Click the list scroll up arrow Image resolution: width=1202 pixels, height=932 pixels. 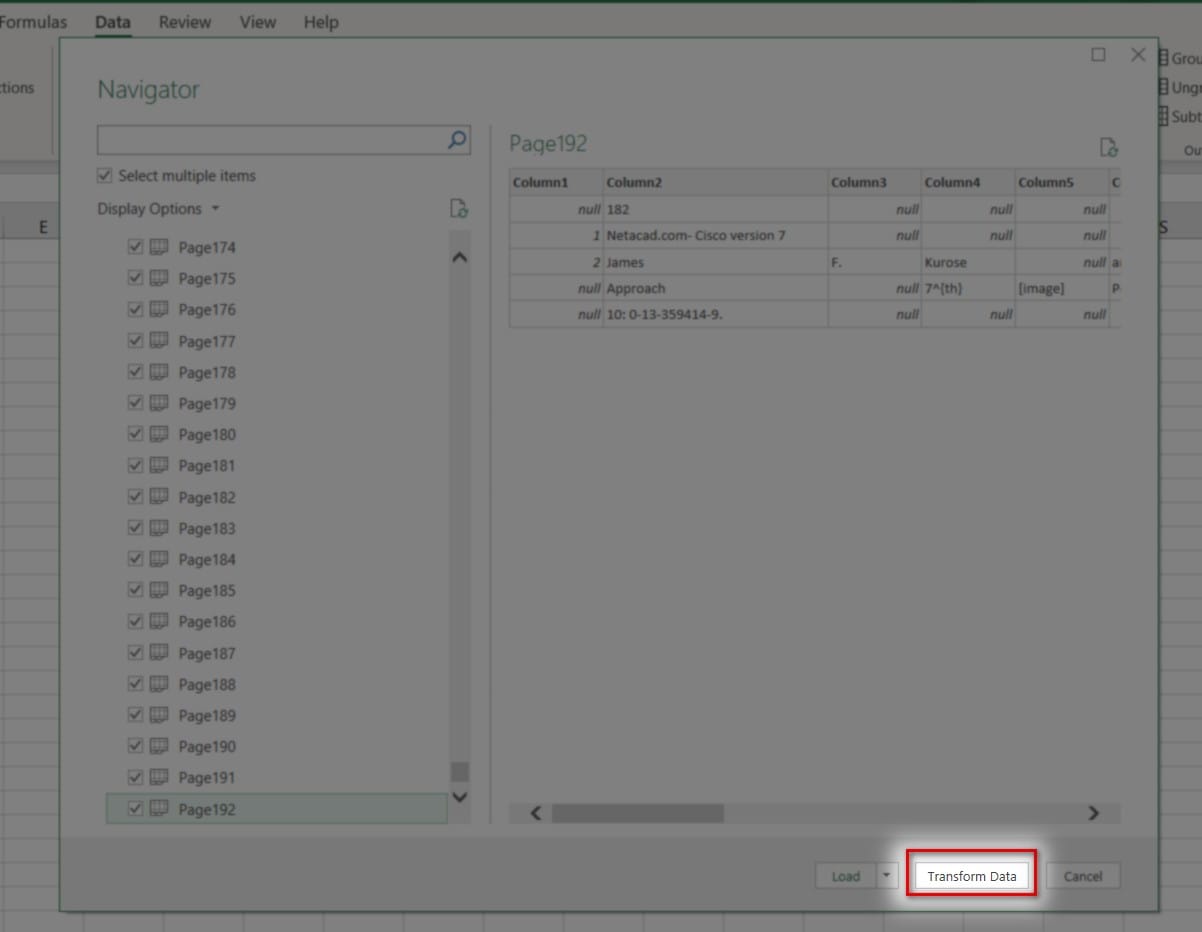point(459,257)
